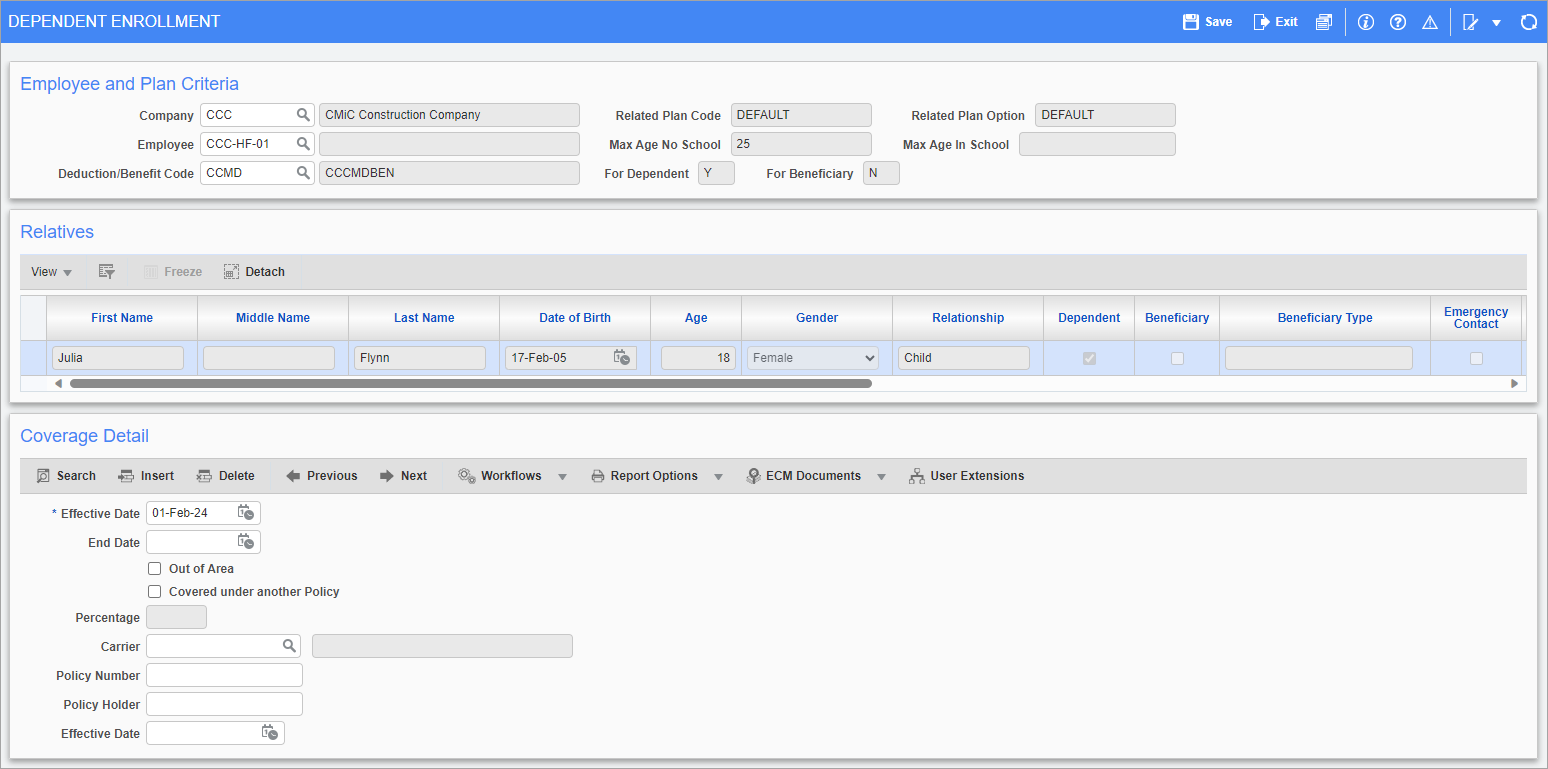Open Report Options menu

tap(644, 476)
